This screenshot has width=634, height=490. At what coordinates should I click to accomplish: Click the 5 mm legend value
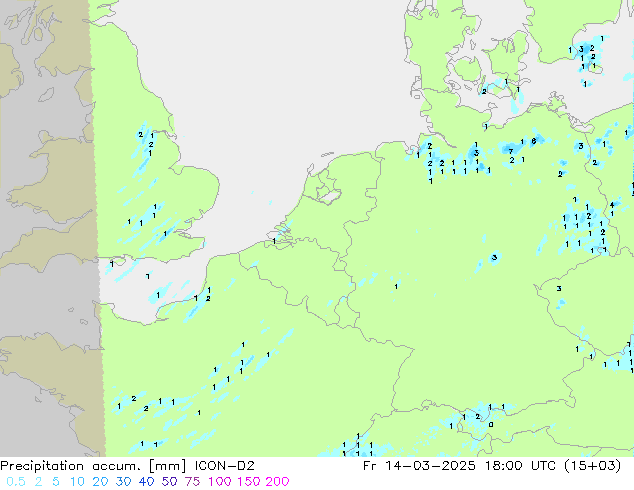[56, 482]
